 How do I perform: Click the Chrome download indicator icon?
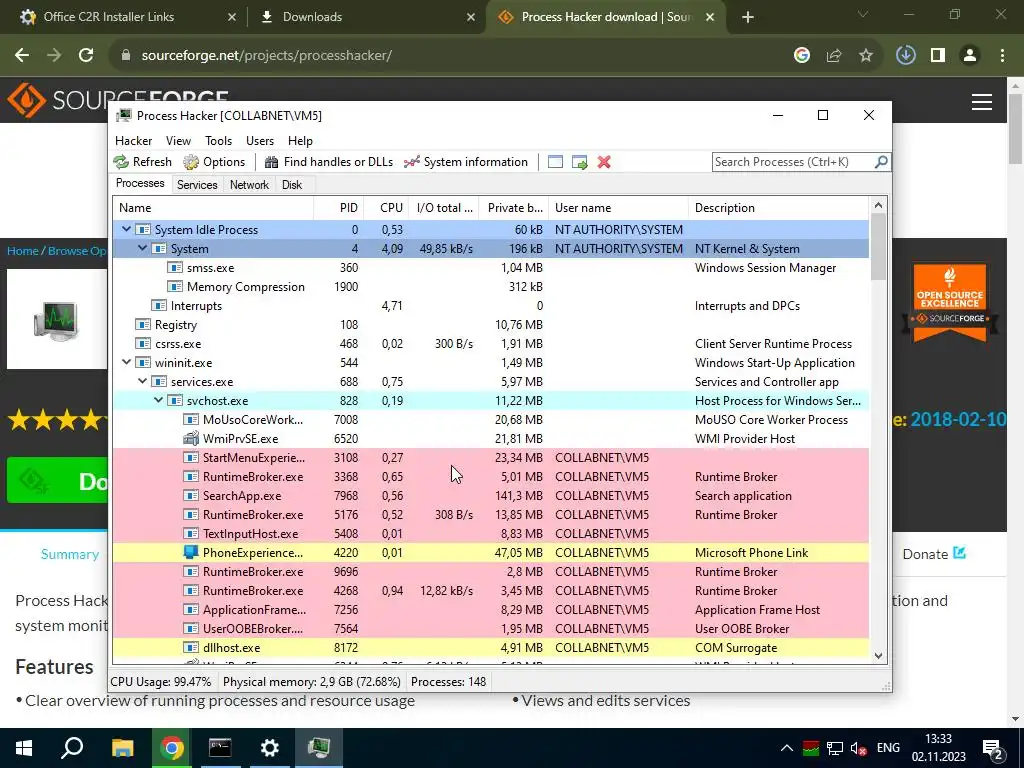coord(906,56)
